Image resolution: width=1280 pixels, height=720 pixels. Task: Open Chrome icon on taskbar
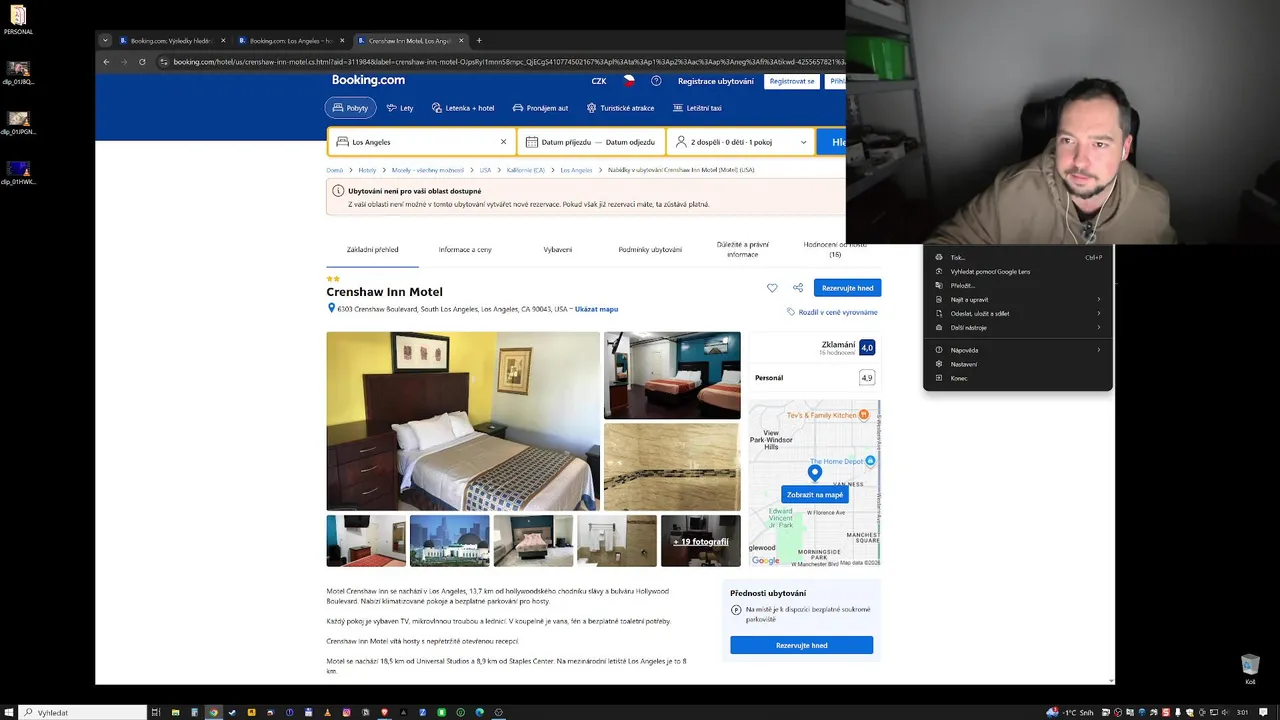point(213,712)
